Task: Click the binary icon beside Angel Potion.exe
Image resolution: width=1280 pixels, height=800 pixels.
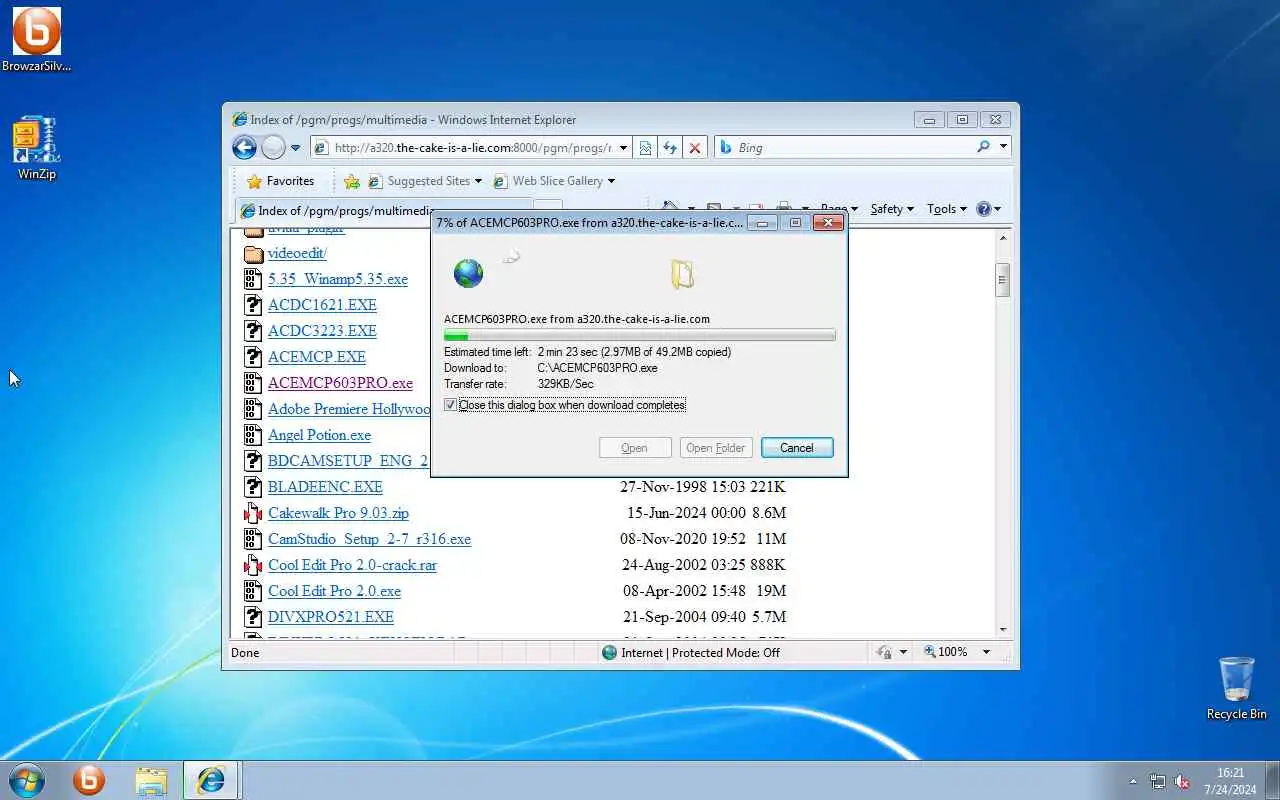Action: pyautogui.click(x=253, y=435)
